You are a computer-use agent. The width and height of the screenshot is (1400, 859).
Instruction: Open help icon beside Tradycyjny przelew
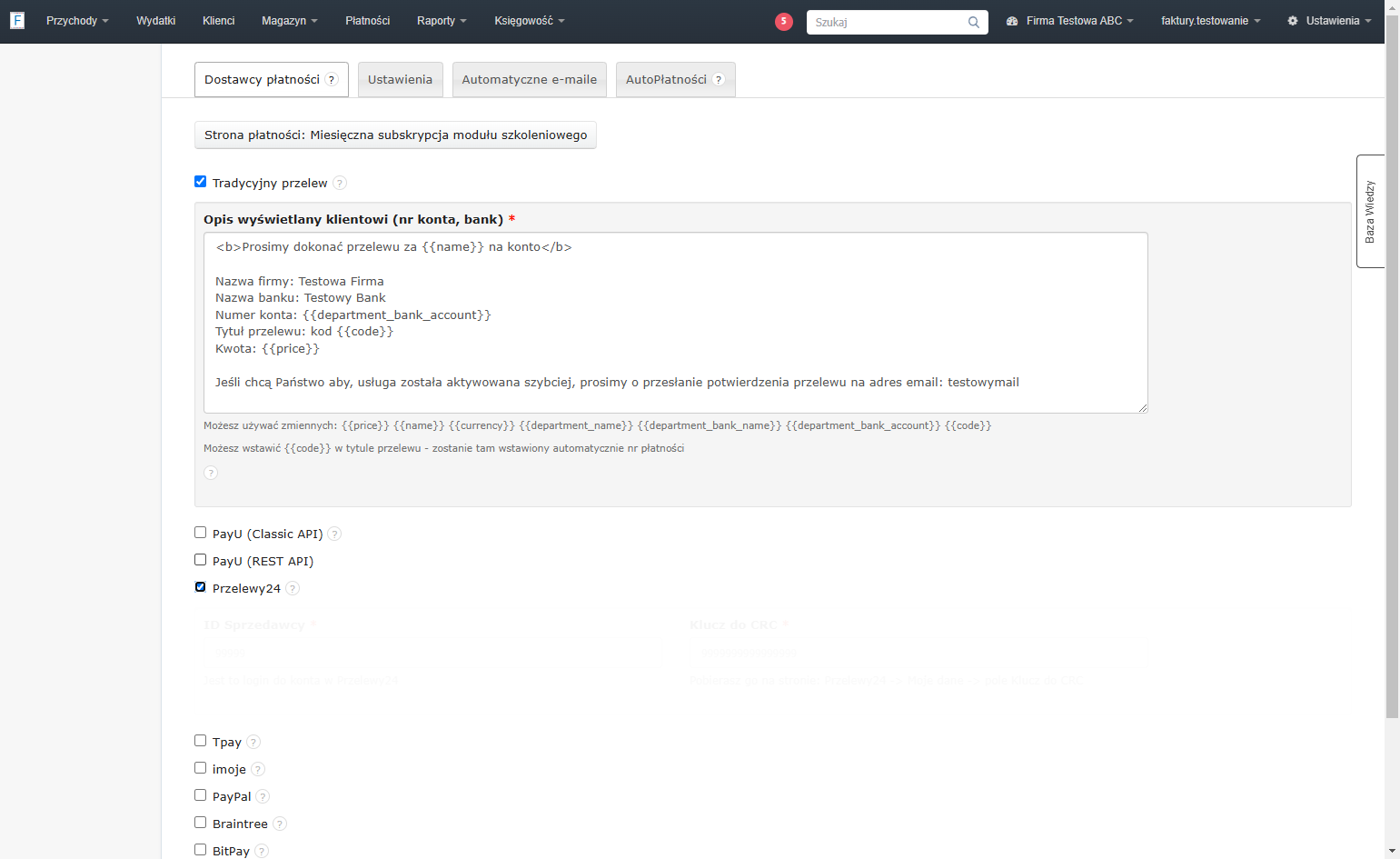point(340,183)
